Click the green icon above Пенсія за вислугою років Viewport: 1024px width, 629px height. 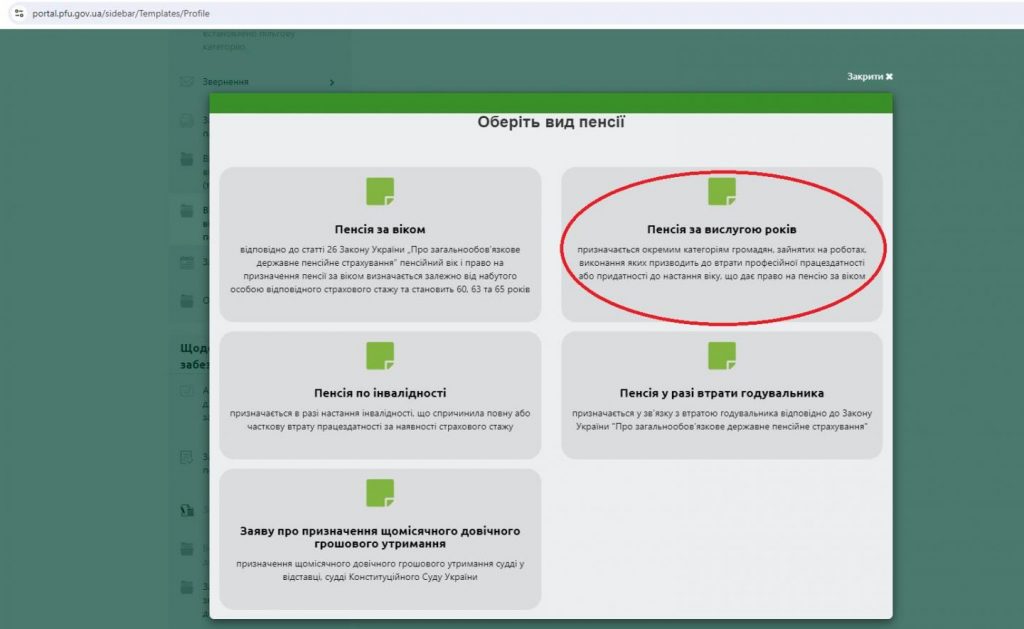click(x=721, y=191)
